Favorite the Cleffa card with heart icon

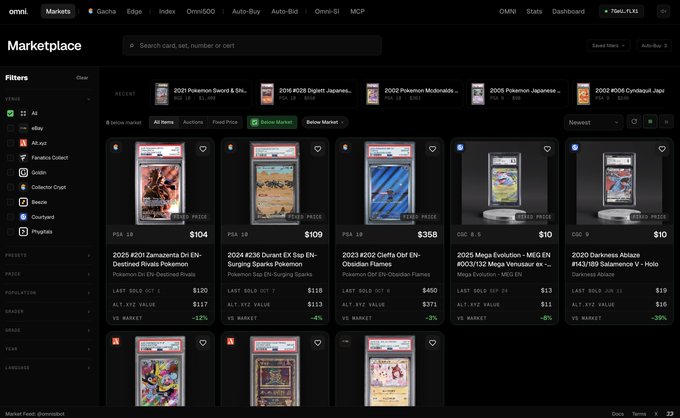[432, 149]
